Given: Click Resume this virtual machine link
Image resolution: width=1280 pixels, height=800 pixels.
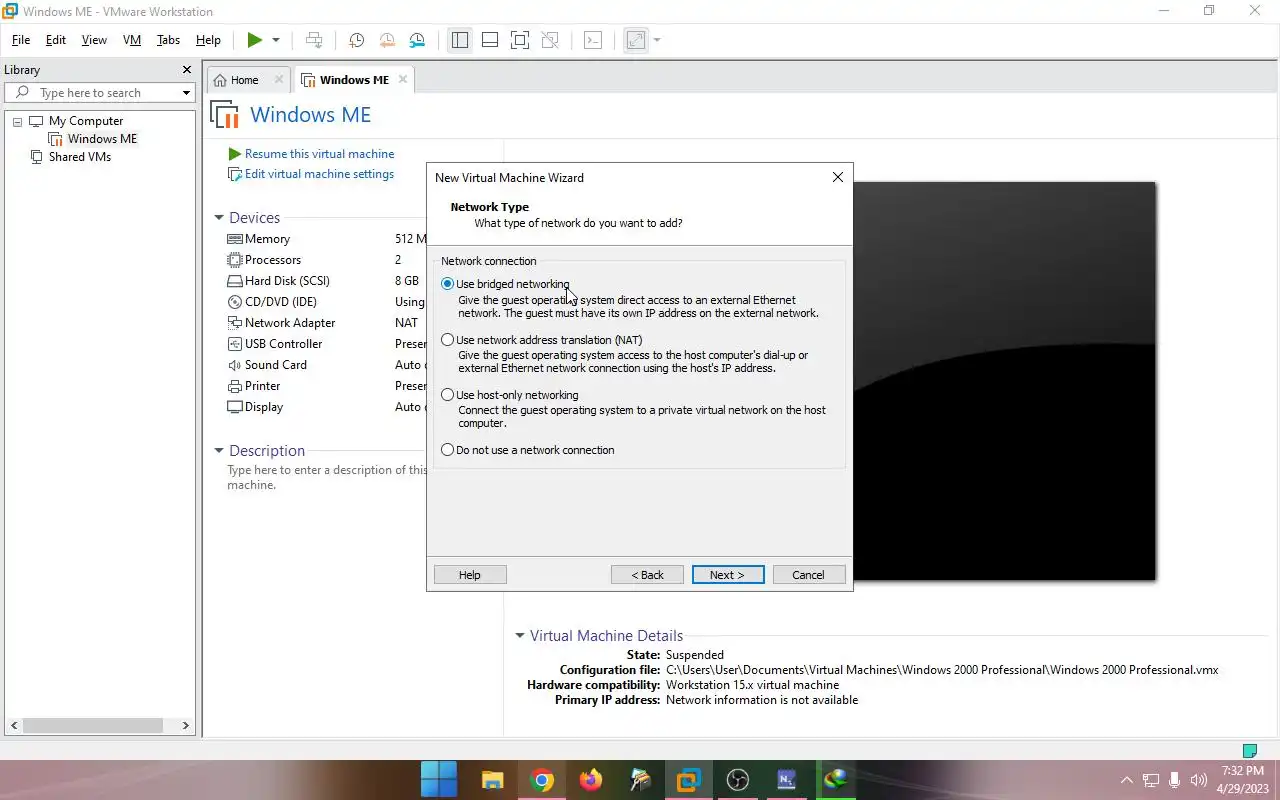Looking at the screenshot, I should click(x=319, y=154).
